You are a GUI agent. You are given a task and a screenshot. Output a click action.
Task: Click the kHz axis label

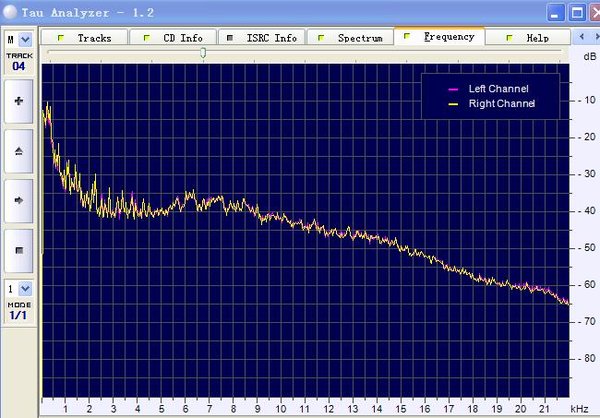point(579,409)
